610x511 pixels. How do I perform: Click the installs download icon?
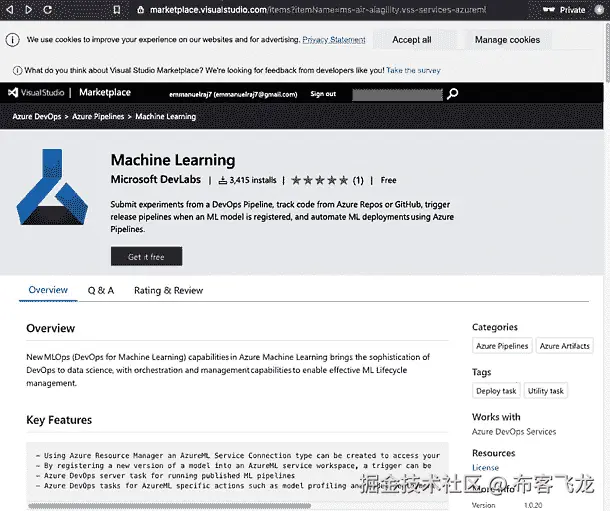coord(223,180)
